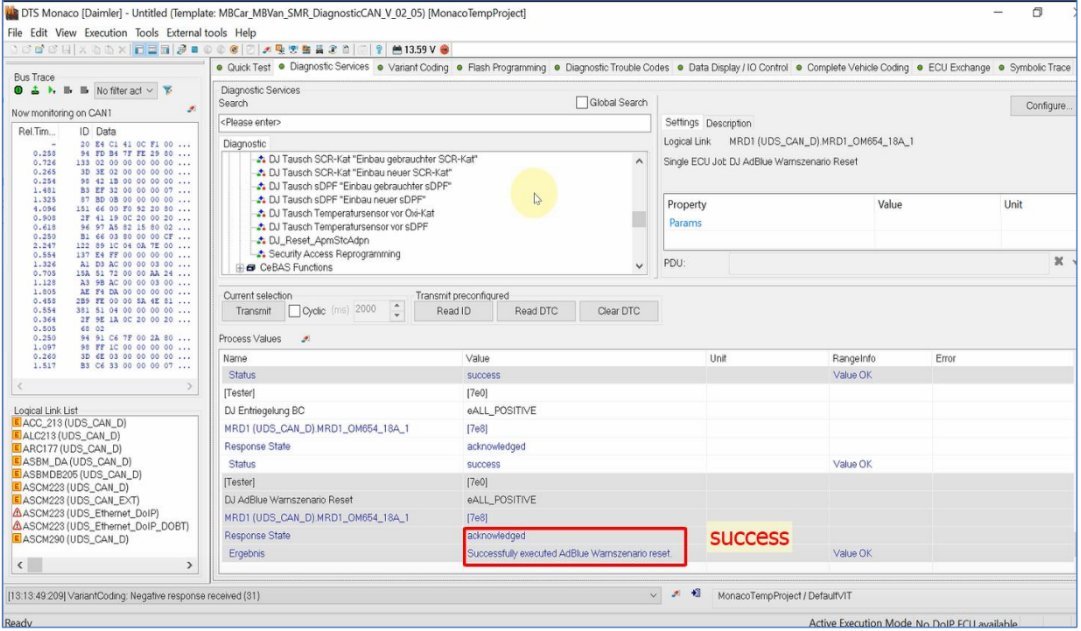Click the exit arrow icon beside status log
The image size is (1081, 631).
[x=696, y=594]
